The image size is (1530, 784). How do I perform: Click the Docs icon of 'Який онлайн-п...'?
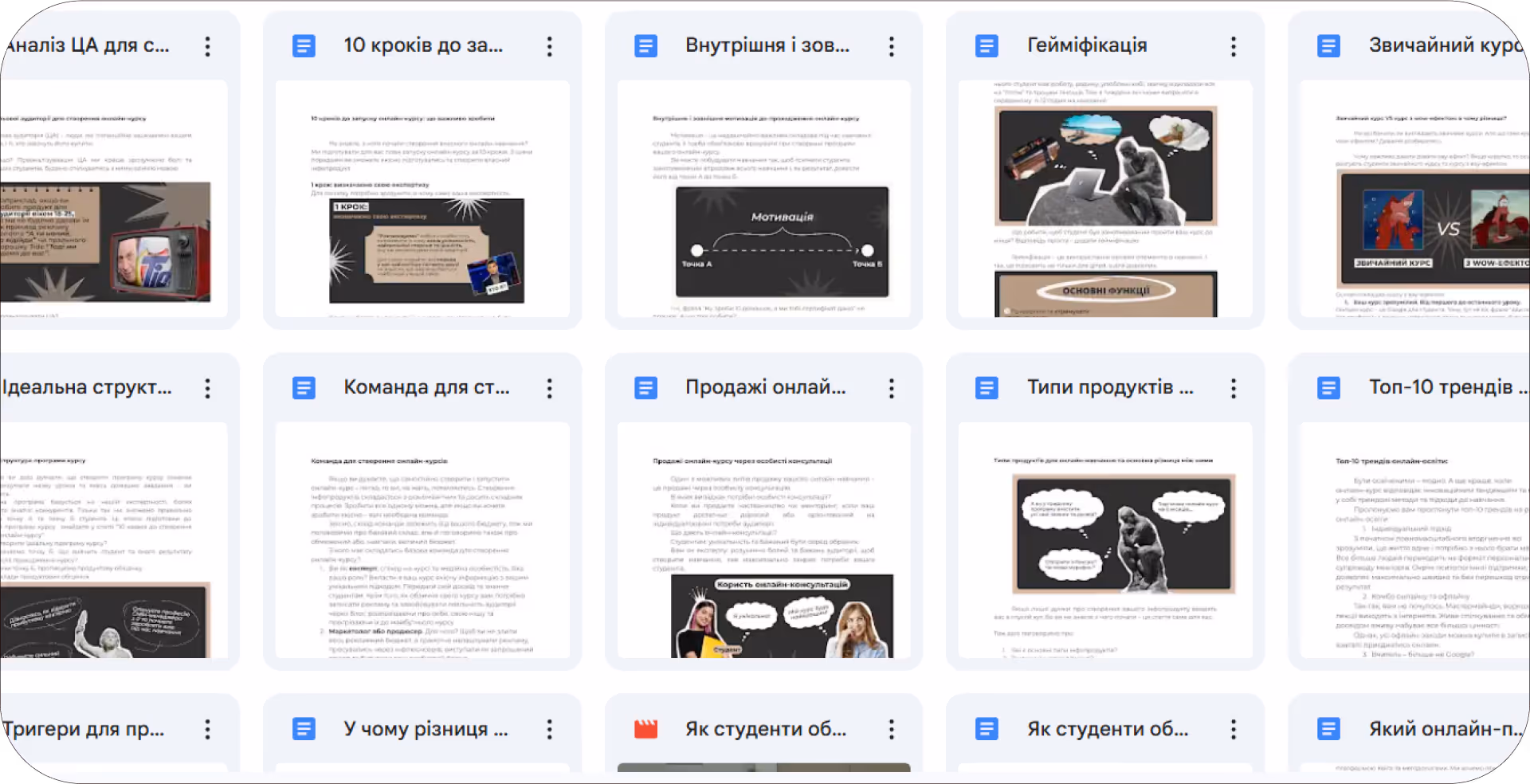coord(1328,729)
